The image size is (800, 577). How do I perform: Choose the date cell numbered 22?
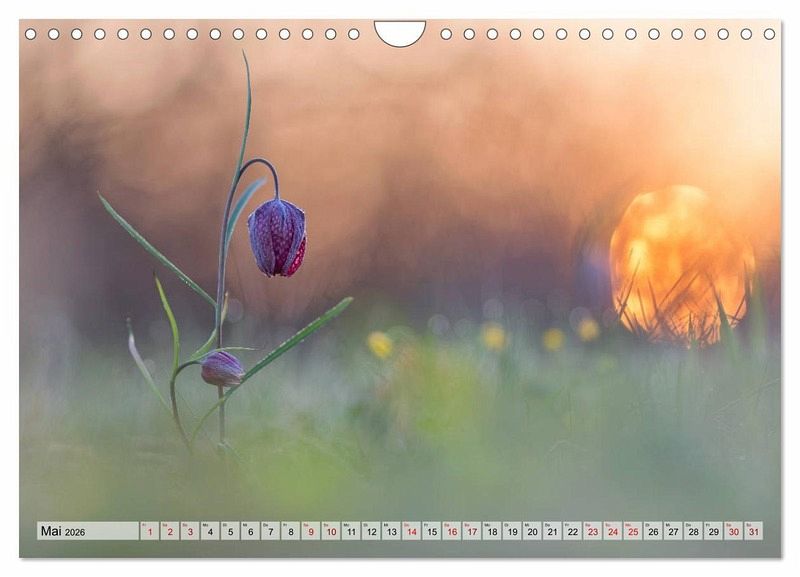(572, 531)
